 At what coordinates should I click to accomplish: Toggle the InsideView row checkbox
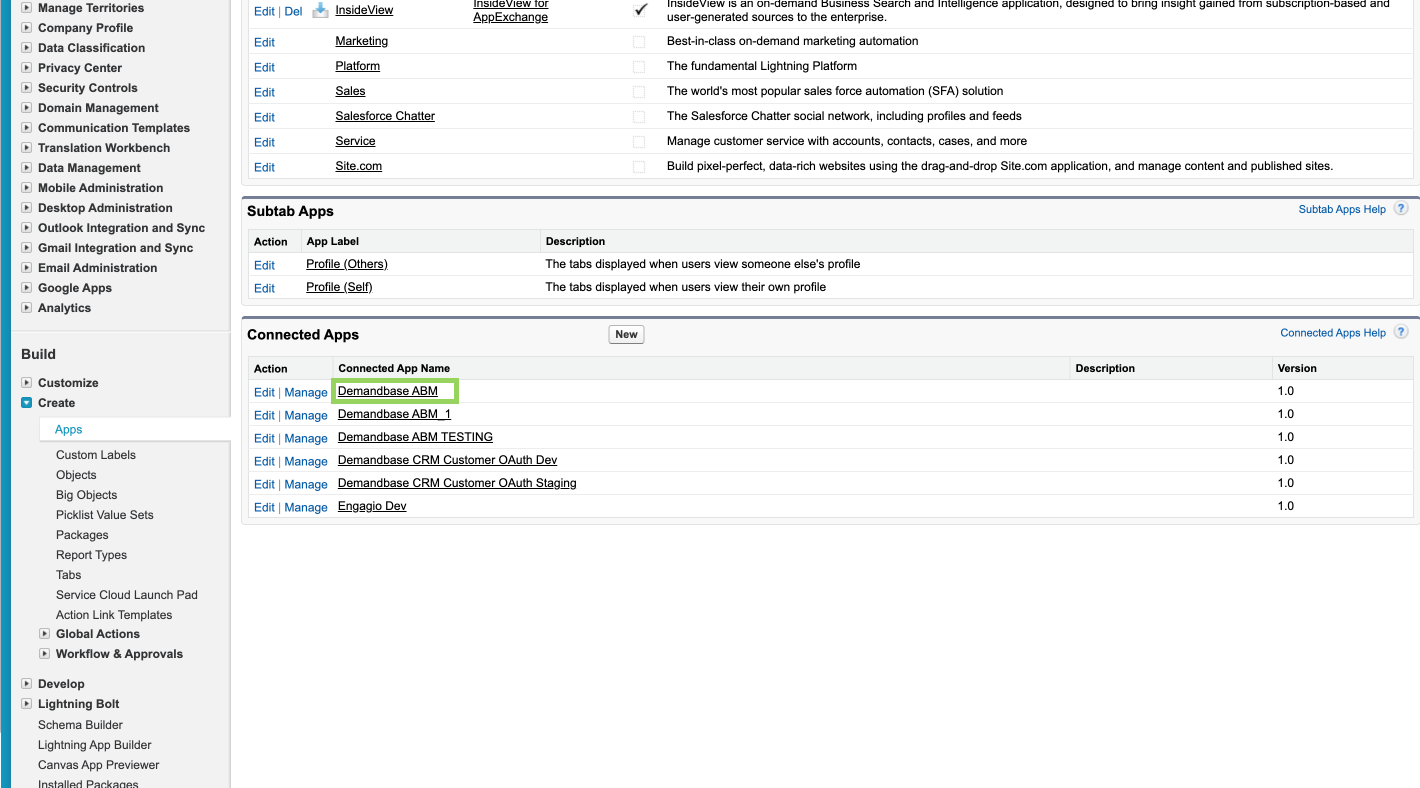640,11
